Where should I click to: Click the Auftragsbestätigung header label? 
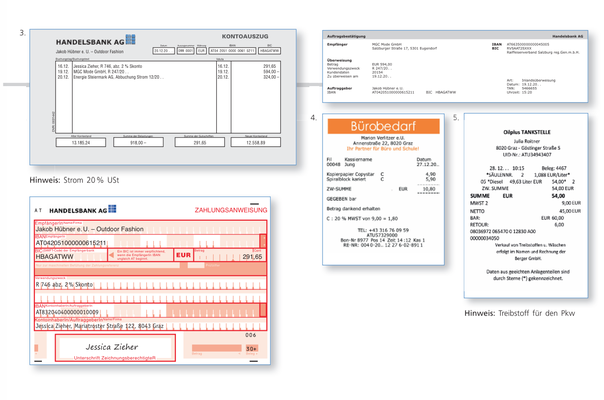(x=346, y=36)
